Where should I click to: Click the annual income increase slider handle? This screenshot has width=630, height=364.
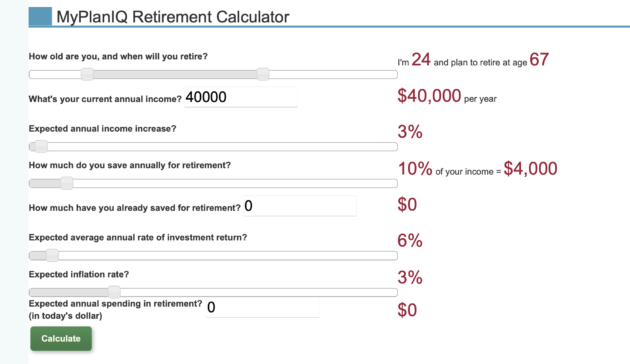click(41, 147)
